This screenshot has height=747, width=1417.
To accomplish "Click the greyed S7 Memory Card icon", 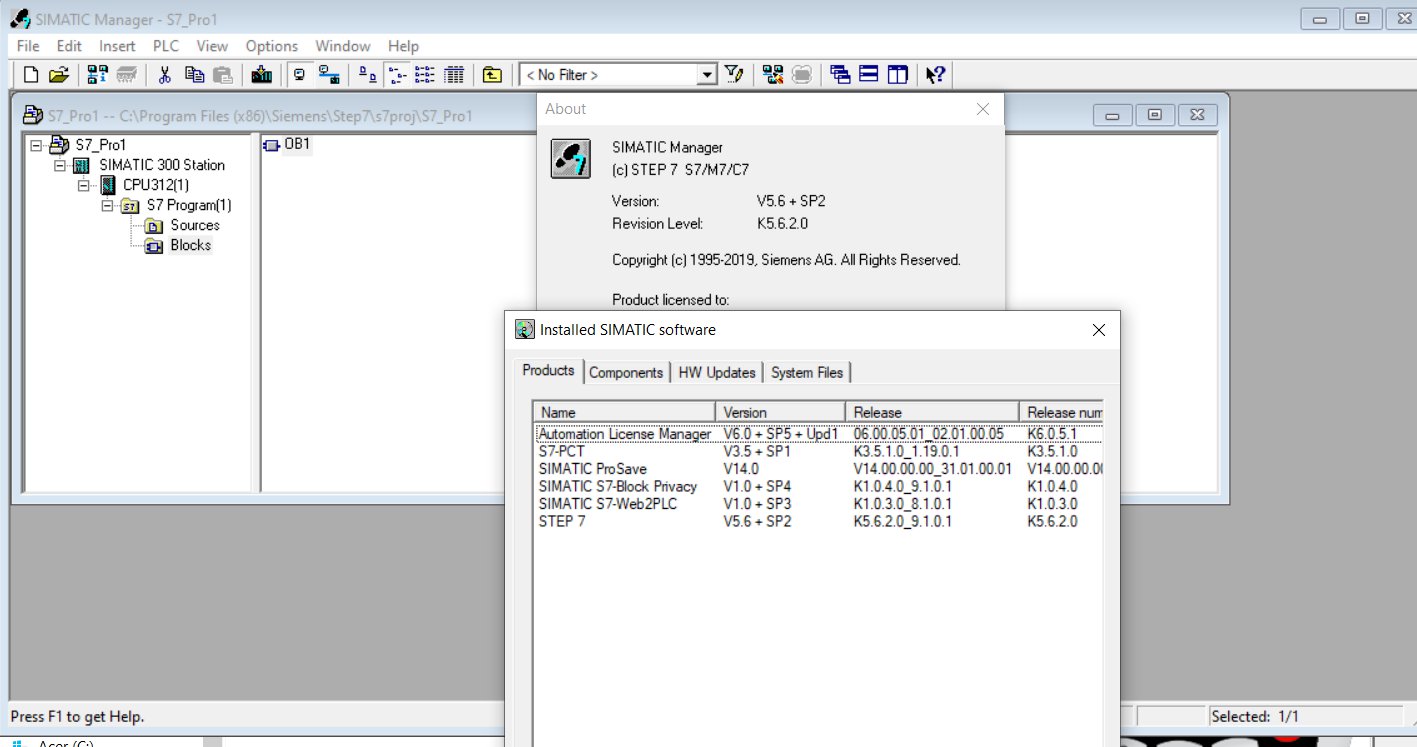I will point(127,74).
